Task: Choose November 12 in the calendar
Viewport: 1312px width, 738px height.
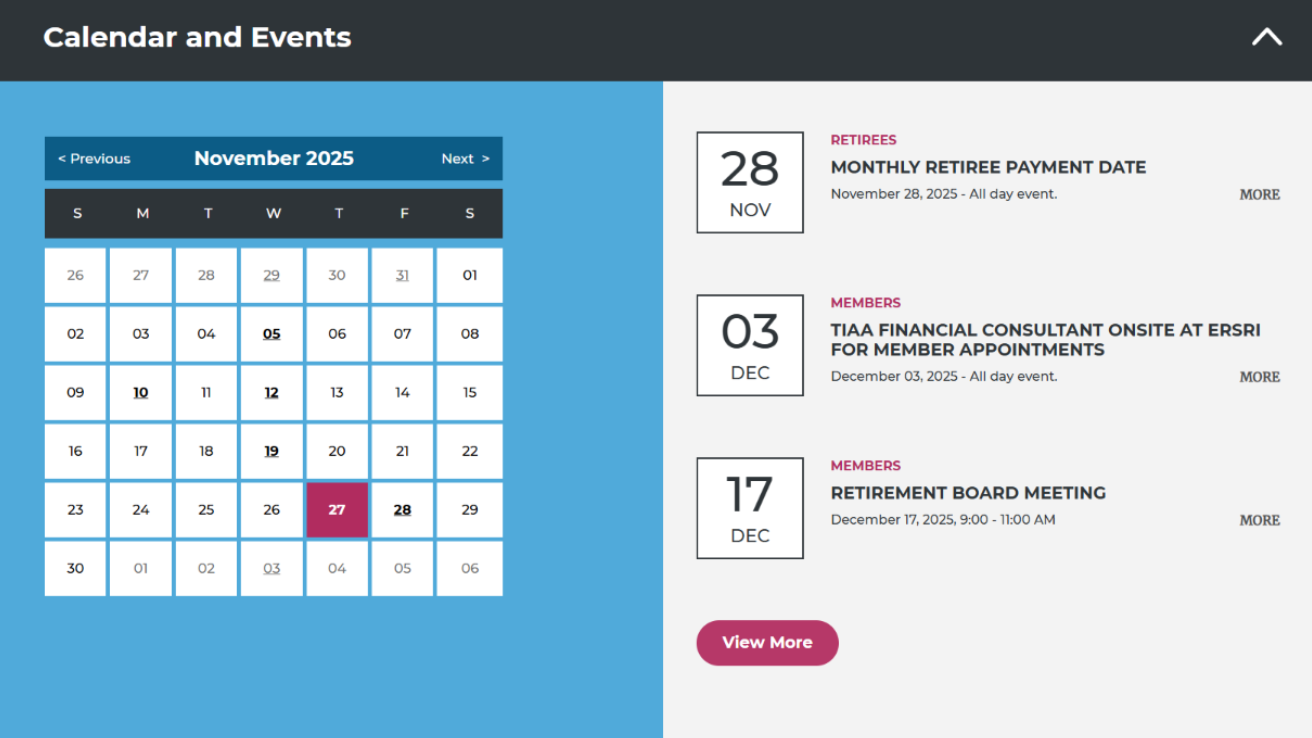Action: 272,393
